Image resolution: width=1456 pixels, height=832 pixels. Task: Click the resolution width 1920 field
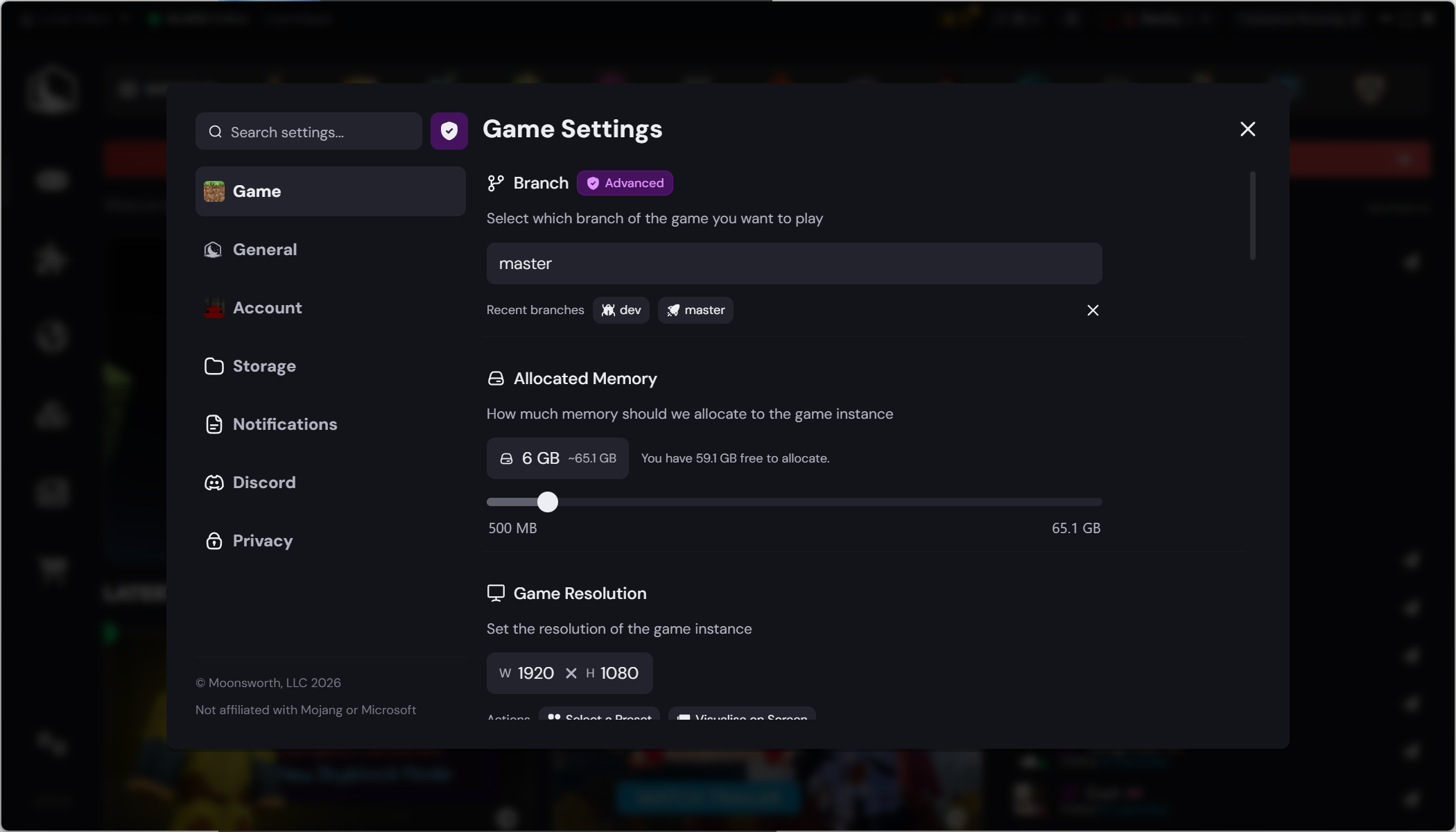(x=535, y=673)
